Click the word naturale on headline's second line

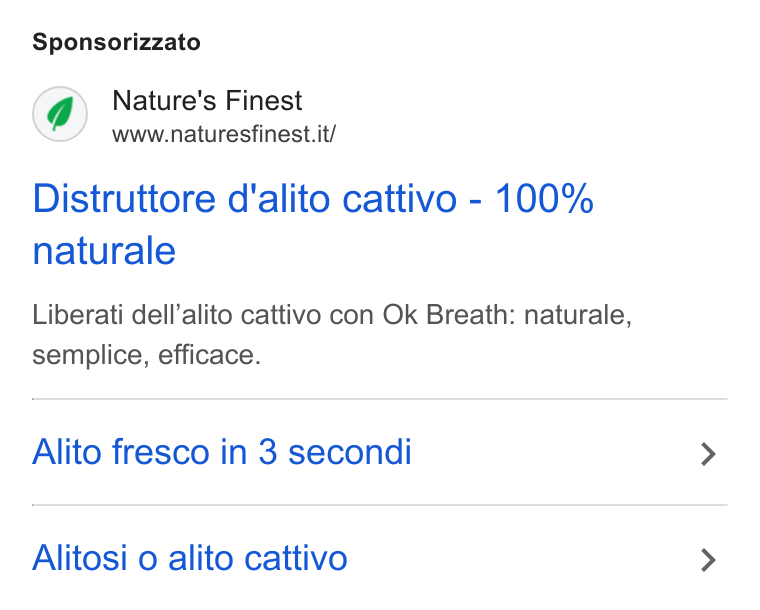[x=104, y=250]
